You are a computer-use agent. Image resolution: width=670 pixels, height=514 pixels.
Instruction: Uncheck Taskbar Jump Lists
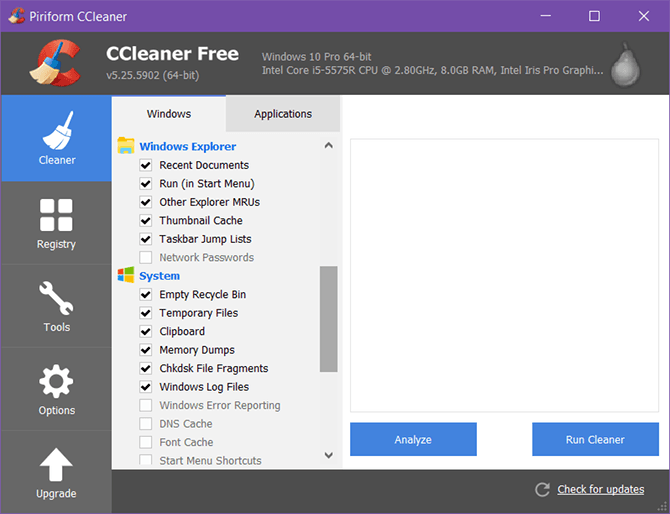point(146,239)
